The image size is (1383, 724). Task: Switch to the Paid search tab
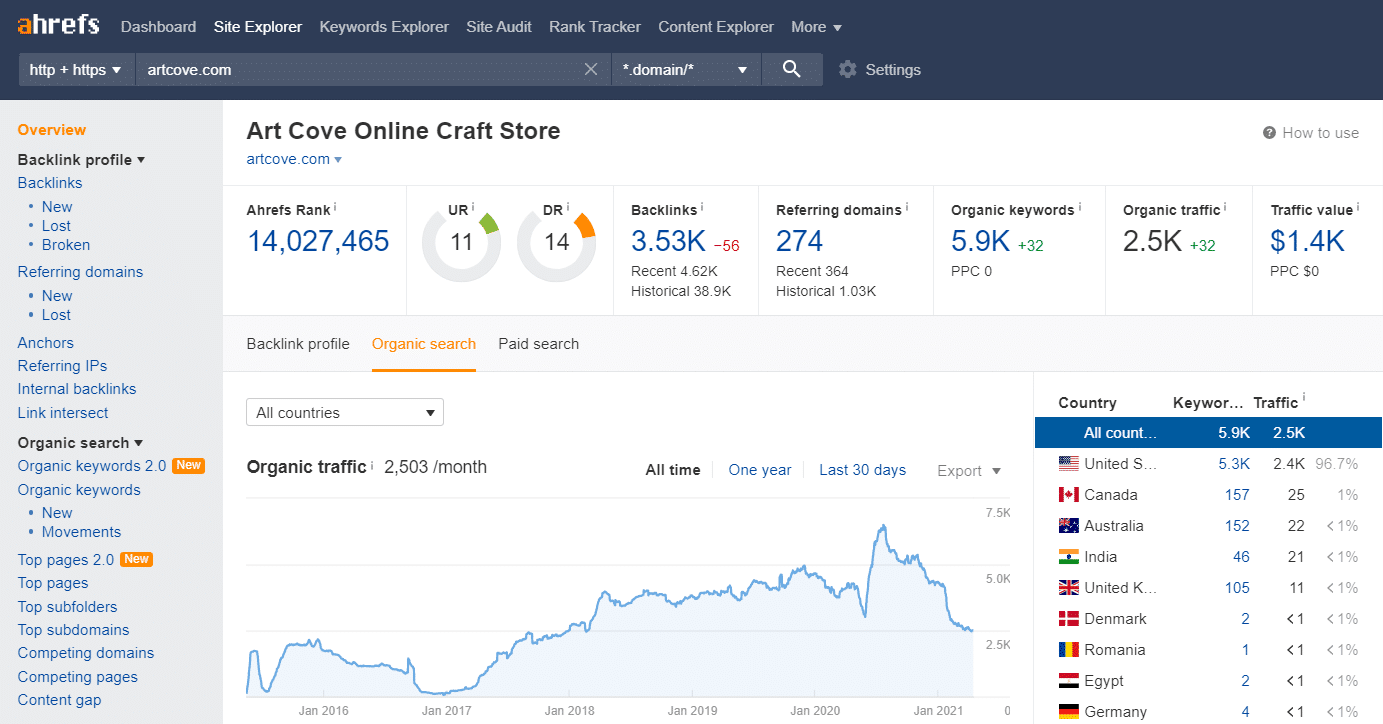click(538, 343)
